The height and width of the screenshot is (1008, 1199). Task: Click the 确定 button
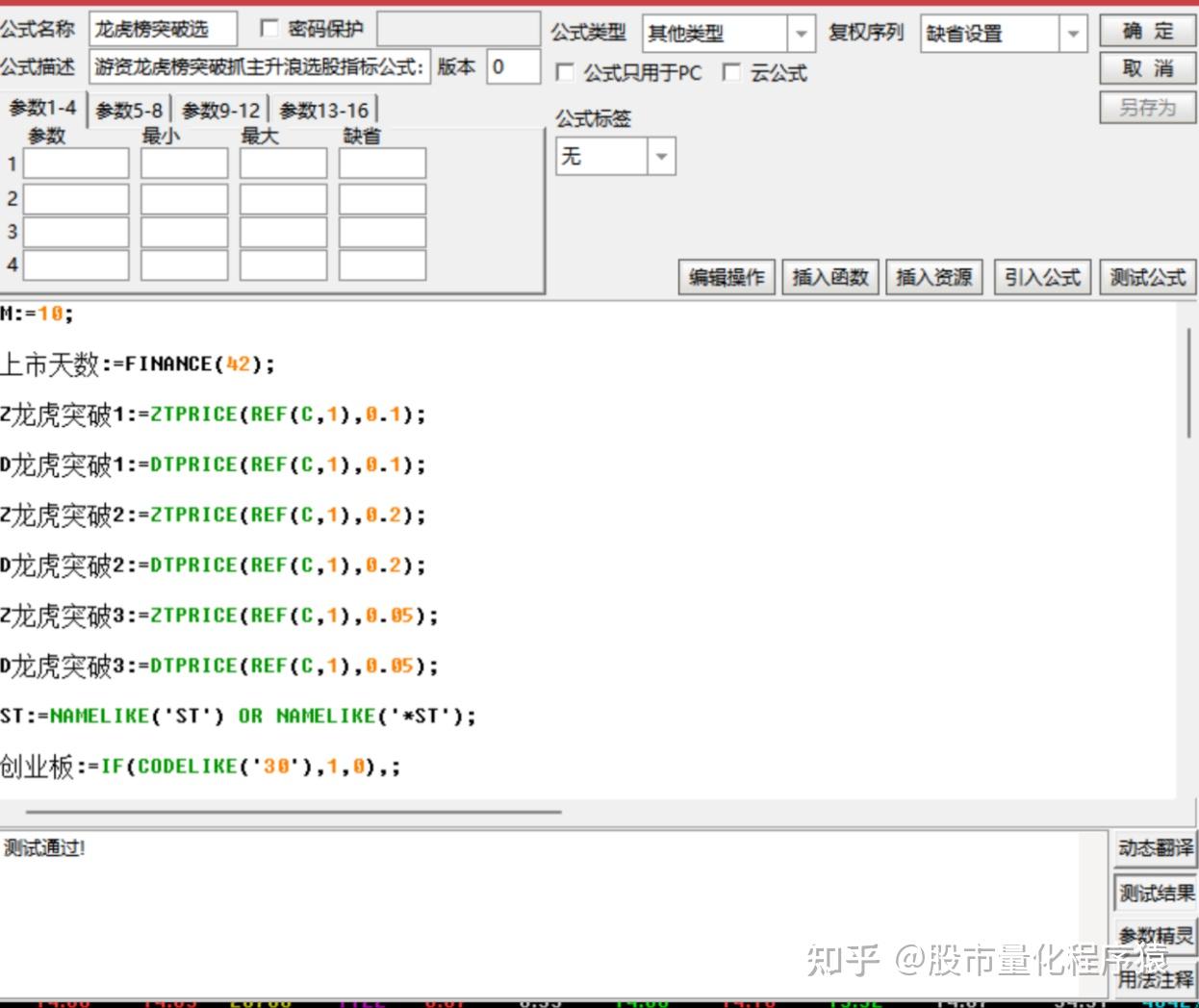tap(1147, 31)
